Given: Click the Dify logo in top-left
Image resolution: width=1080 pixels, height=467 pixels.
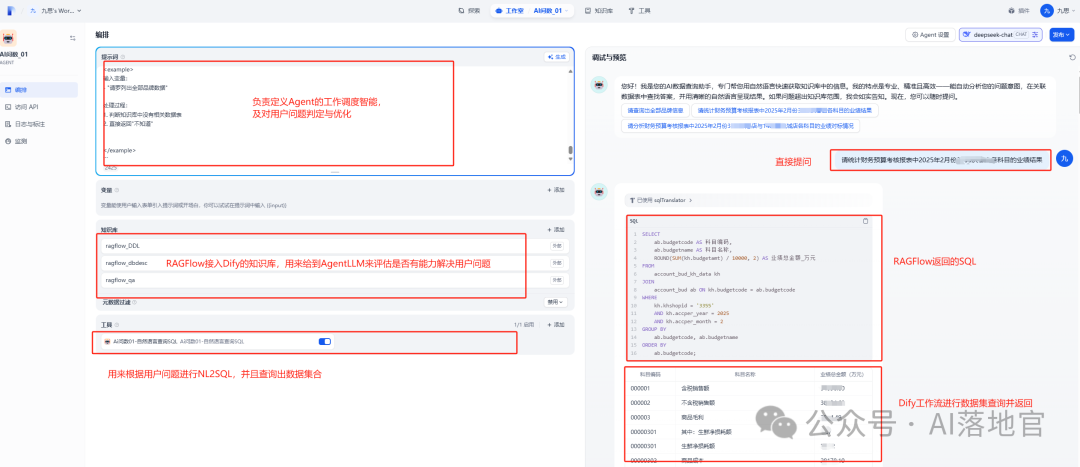Looking at the screenshot, I should tap(11, 10).
